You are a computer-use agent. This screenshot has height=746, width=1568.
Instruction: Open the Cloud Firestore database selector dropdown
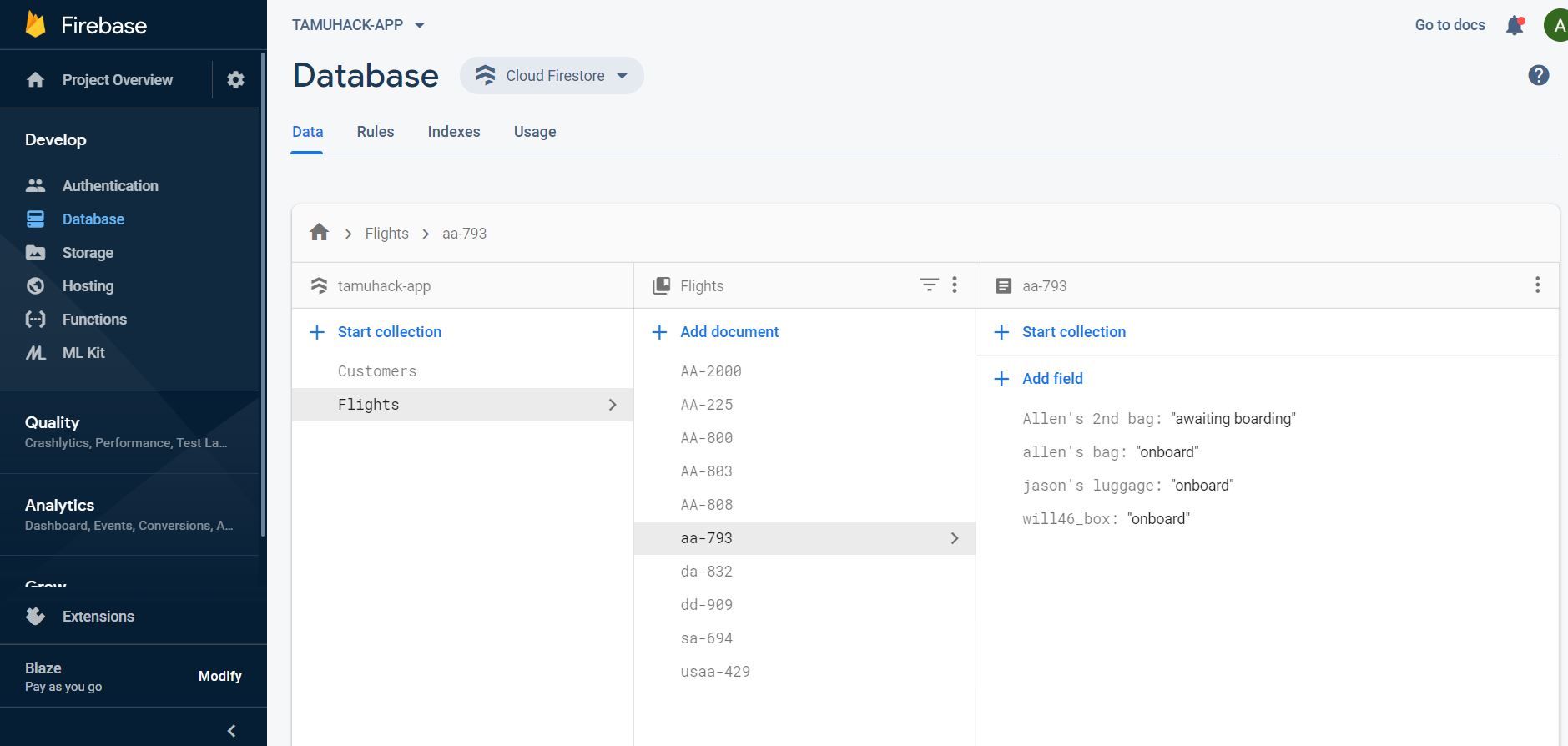(552, 75)
